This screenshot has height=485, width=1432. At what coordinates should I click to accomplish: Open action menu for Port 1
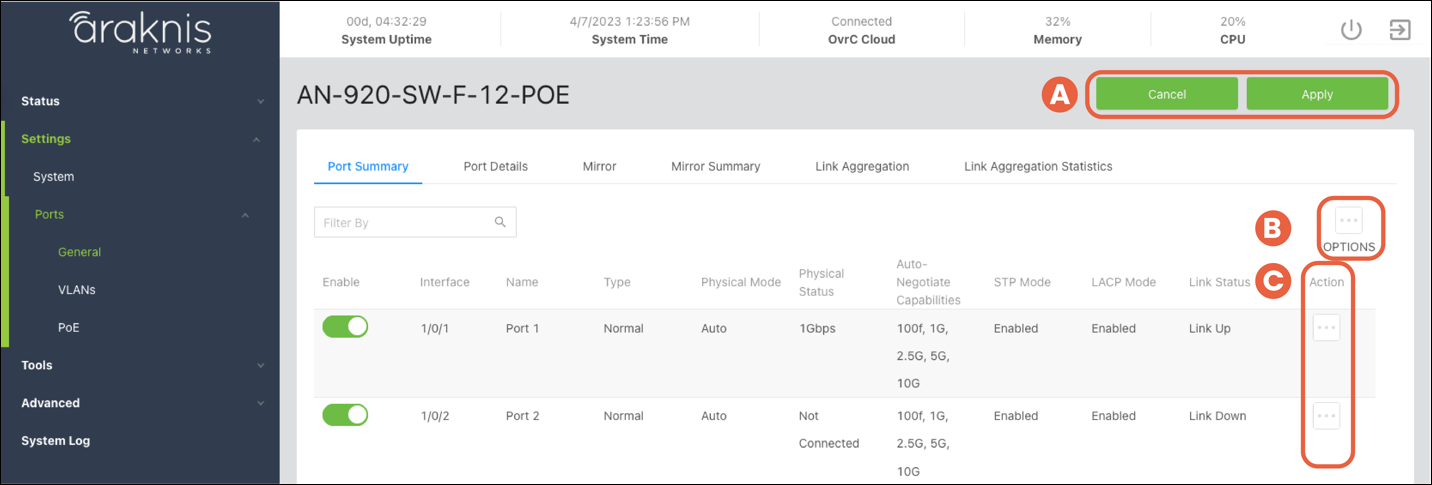coord(1326,327)
